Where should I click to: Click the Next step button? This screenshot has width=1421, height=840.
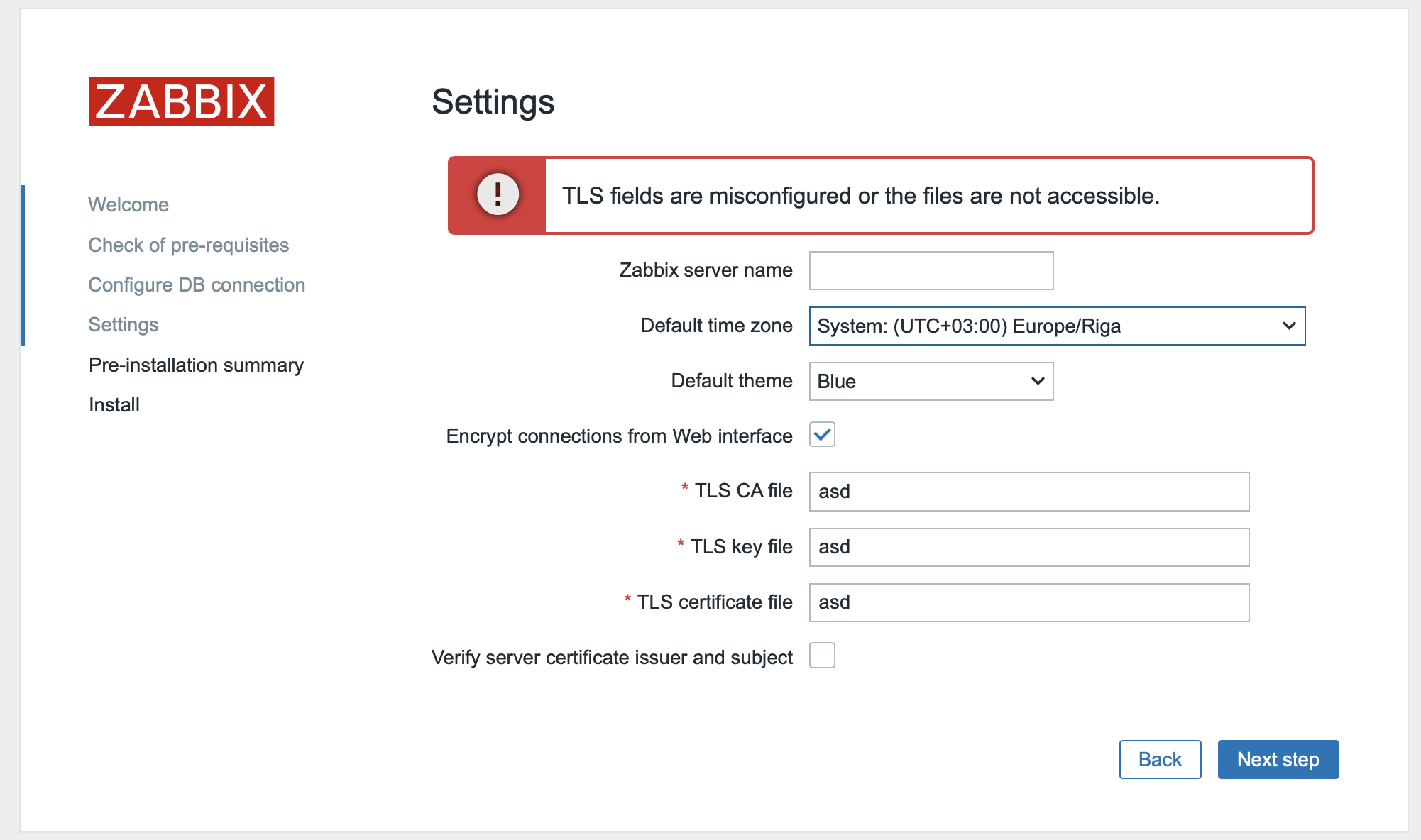[1278, 759]
